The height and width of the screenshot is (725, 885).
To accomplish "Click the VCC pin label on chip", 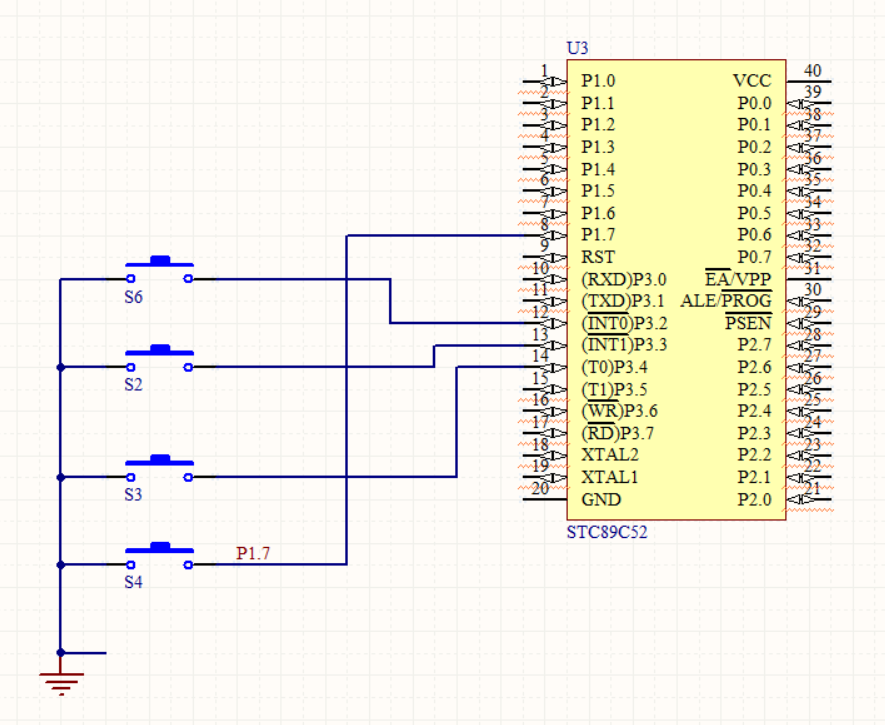I will pos(752,81).
